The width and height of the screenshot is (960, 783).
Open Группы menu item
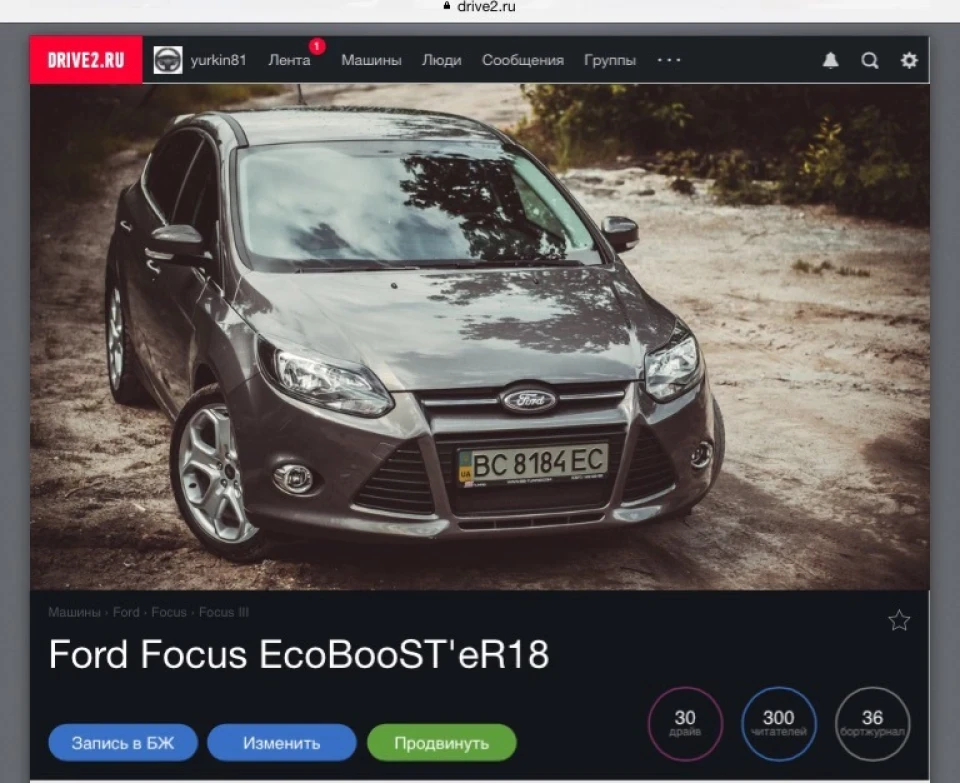click(x=610, y=60)
